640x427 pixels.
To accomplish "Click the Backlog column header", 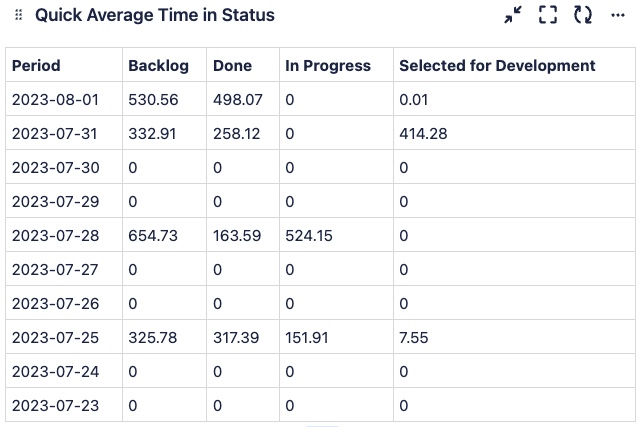I will (158, 66).
